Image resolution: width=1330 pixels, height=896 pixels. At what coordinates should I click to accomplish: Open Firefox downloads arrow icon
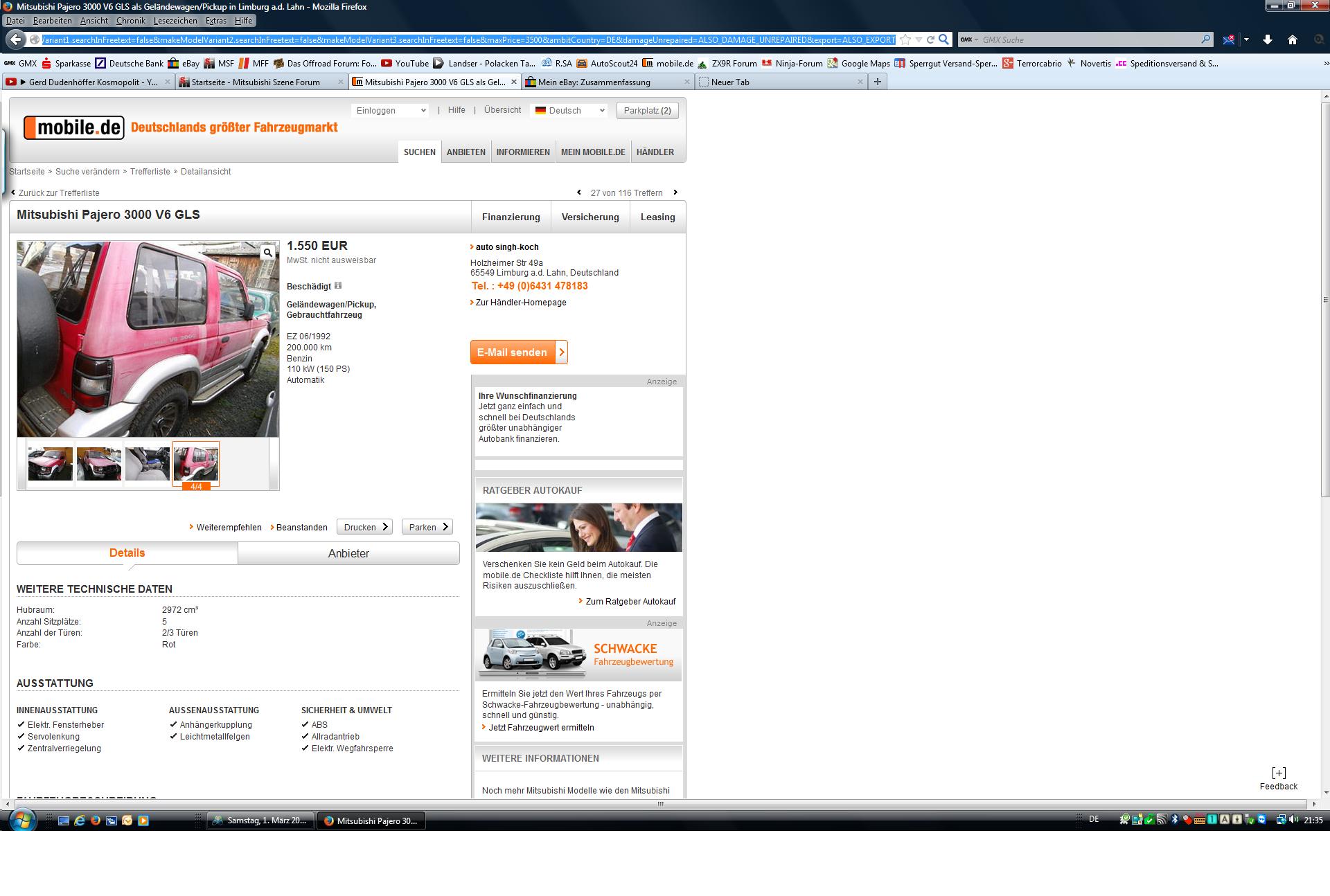pyautogui.click(x=1267, y=39)
